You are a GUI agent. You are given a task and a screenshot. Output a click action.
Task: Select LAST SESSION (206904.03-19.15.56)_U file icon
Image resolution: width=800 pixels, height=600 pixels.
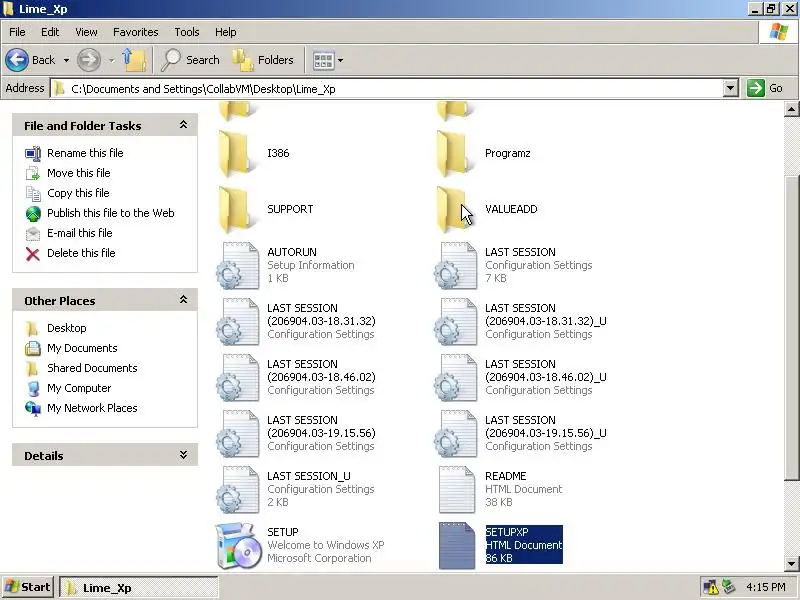(x=455, y=434)
